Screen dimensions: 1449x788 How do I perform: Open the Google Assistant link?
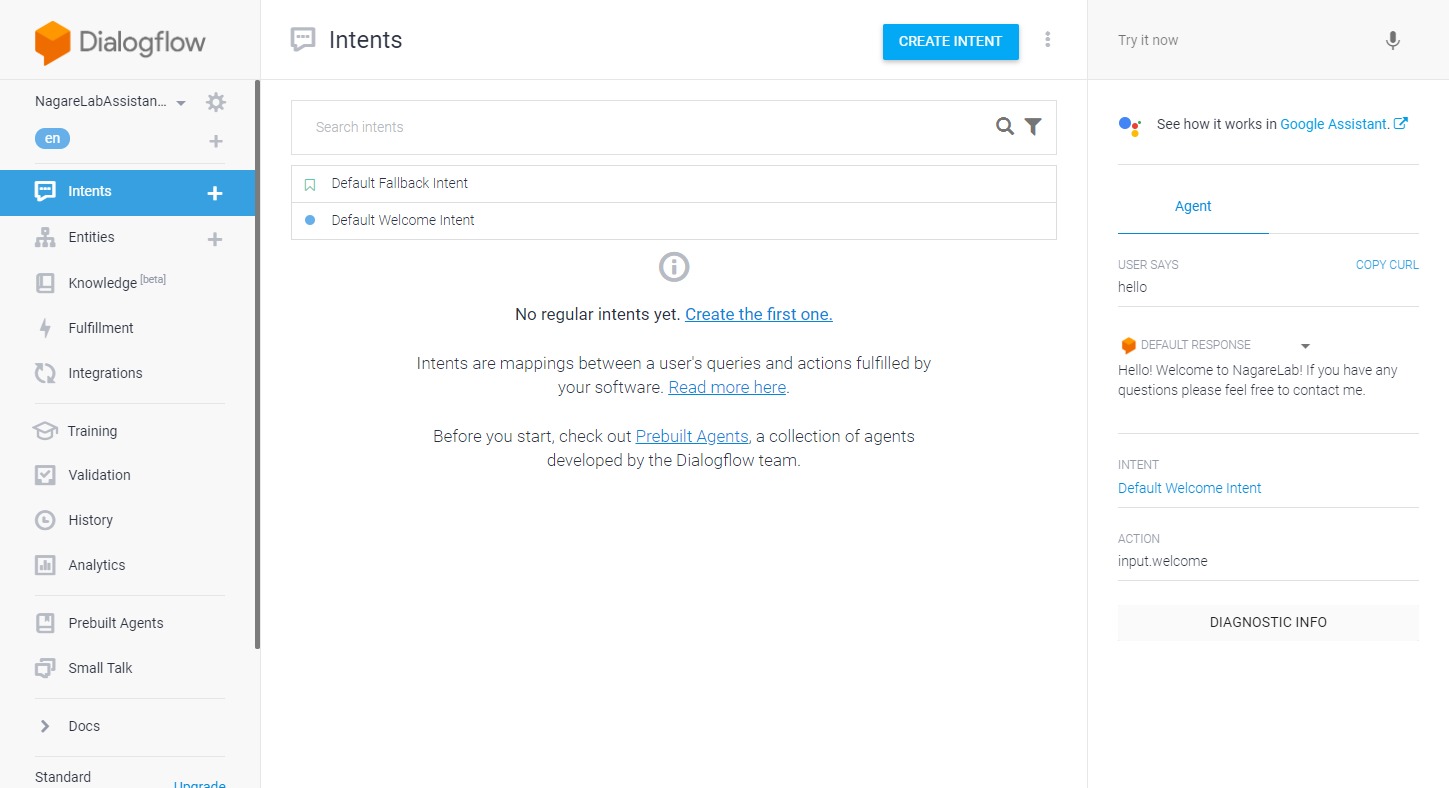pos(1343,124)
